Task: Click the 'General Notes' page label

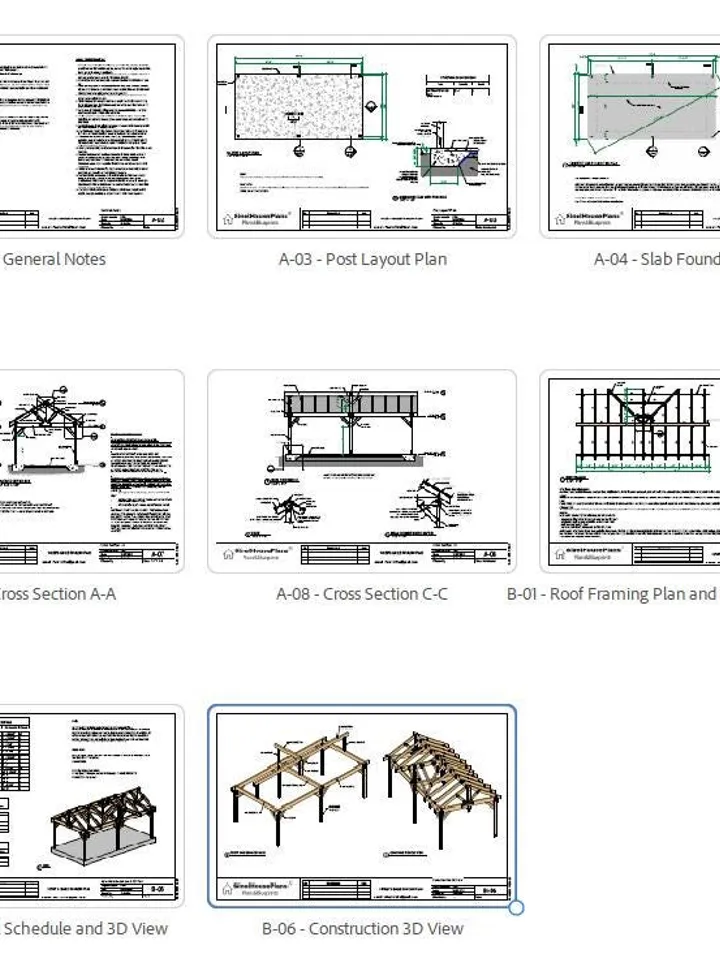Action: point(54,259)
